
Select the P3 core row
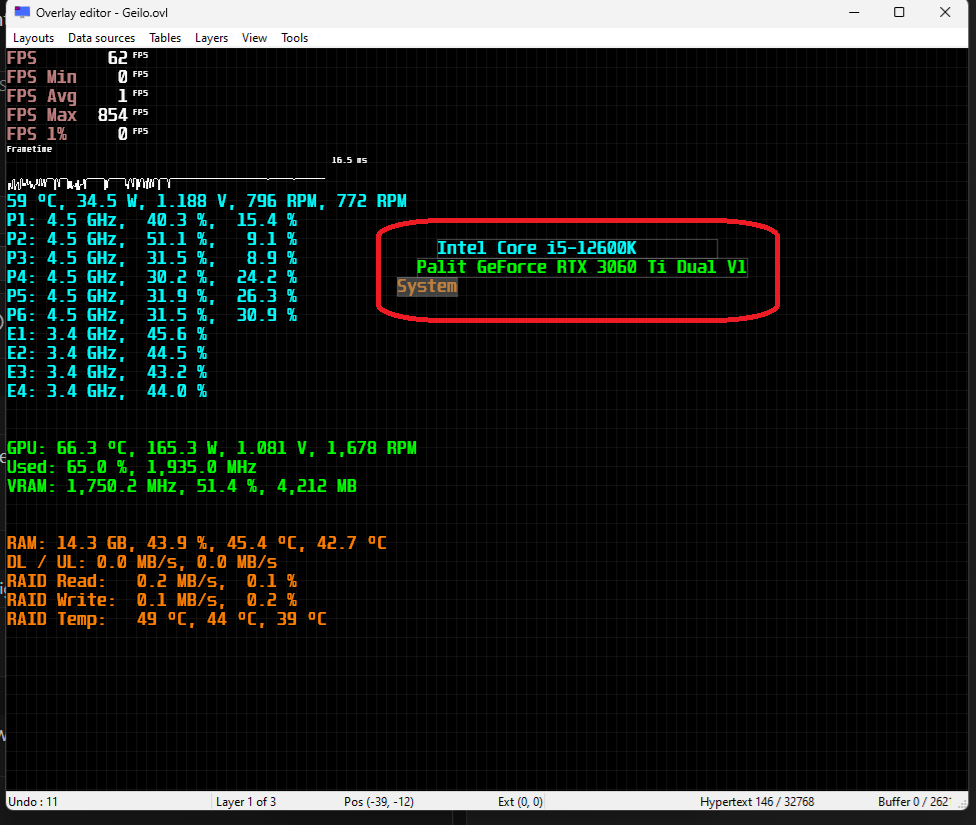[152, 258]
